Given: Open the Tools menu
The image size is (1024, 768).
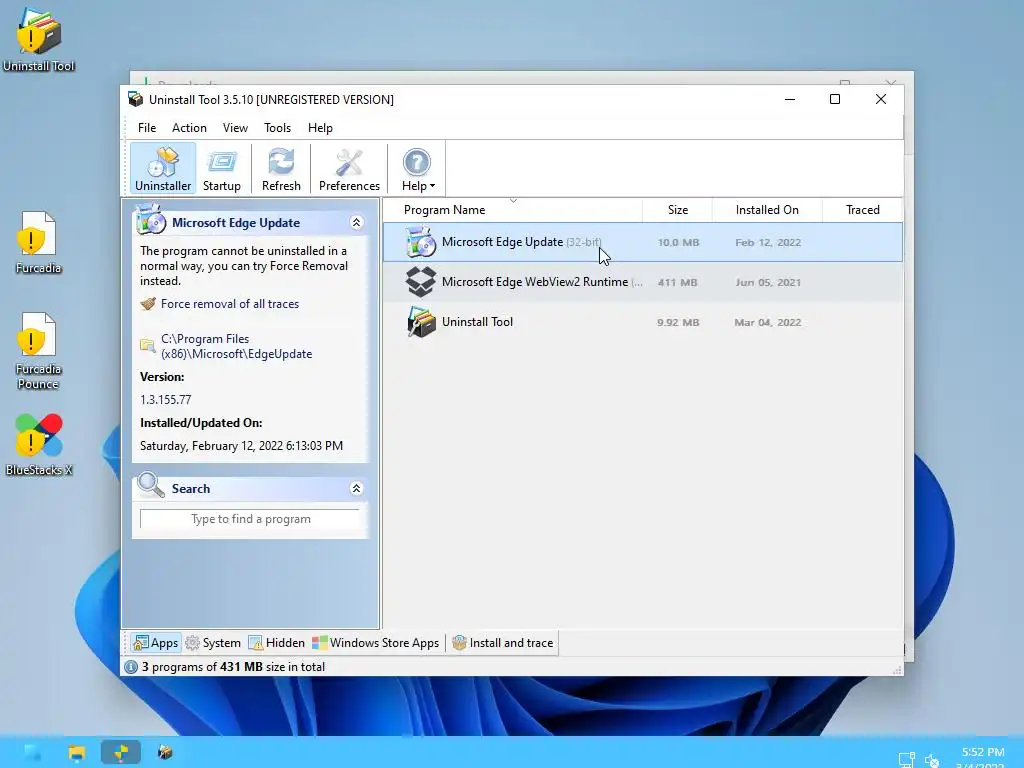Looking at the screenshot, I should [277, 128].
